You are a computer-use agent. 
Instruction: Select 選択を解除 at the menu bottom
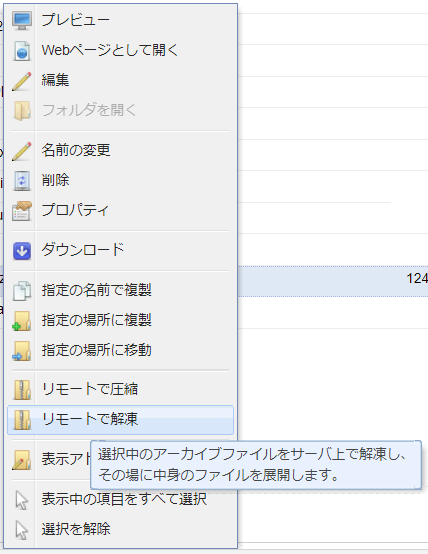(x=121, y=530)
